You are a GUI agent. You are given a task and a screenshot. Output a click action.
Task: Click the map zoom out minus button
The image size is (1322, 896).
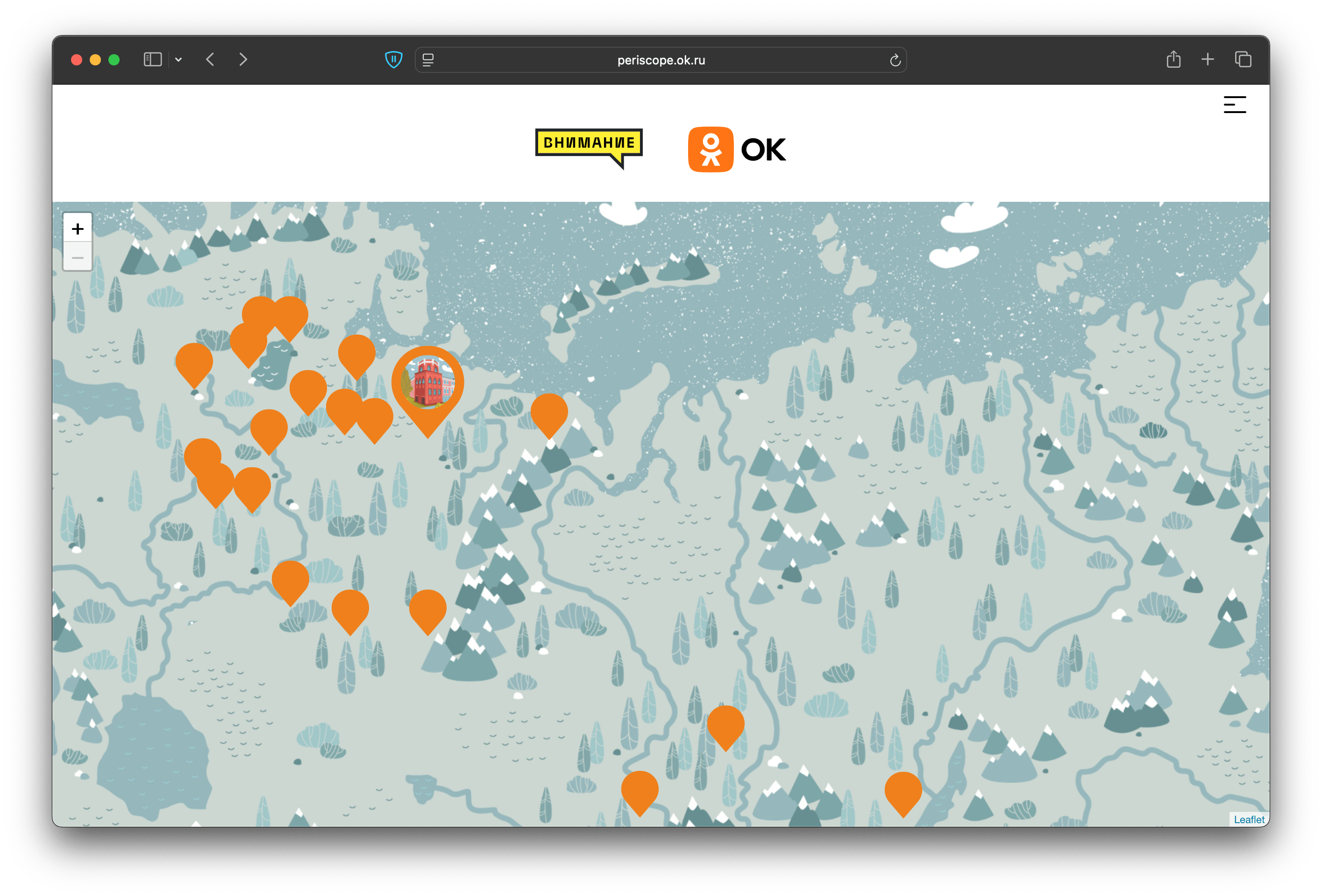coord(78,258)
